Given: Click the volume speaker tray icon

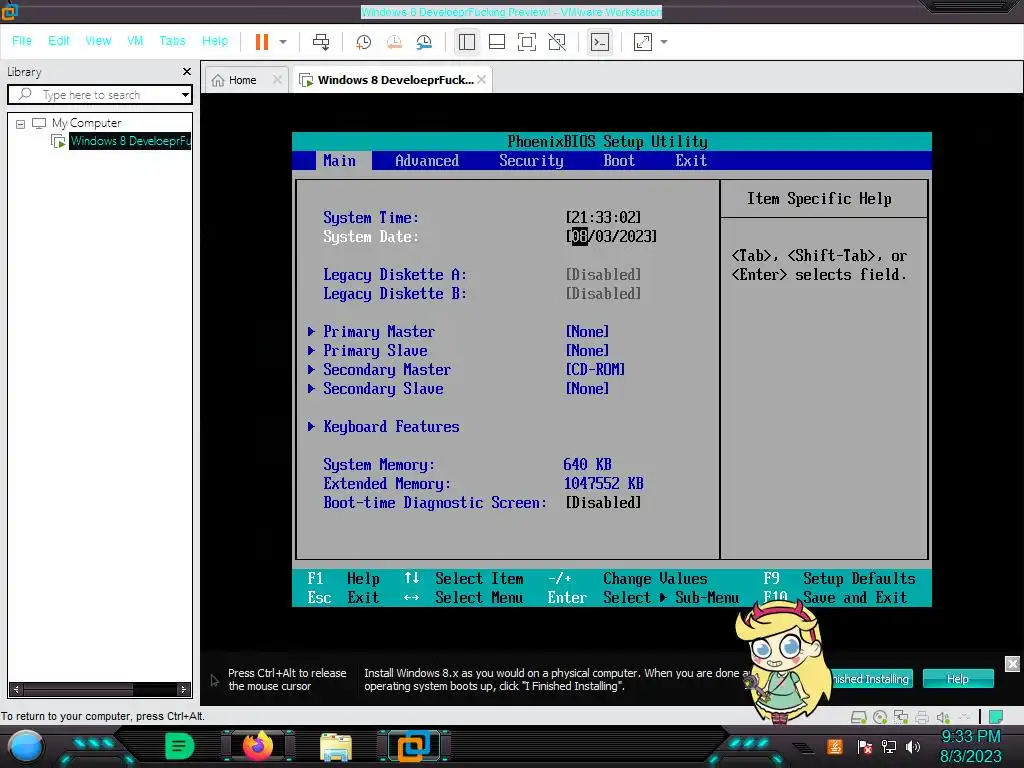Looking at the screenshot, I should point(913,747).
